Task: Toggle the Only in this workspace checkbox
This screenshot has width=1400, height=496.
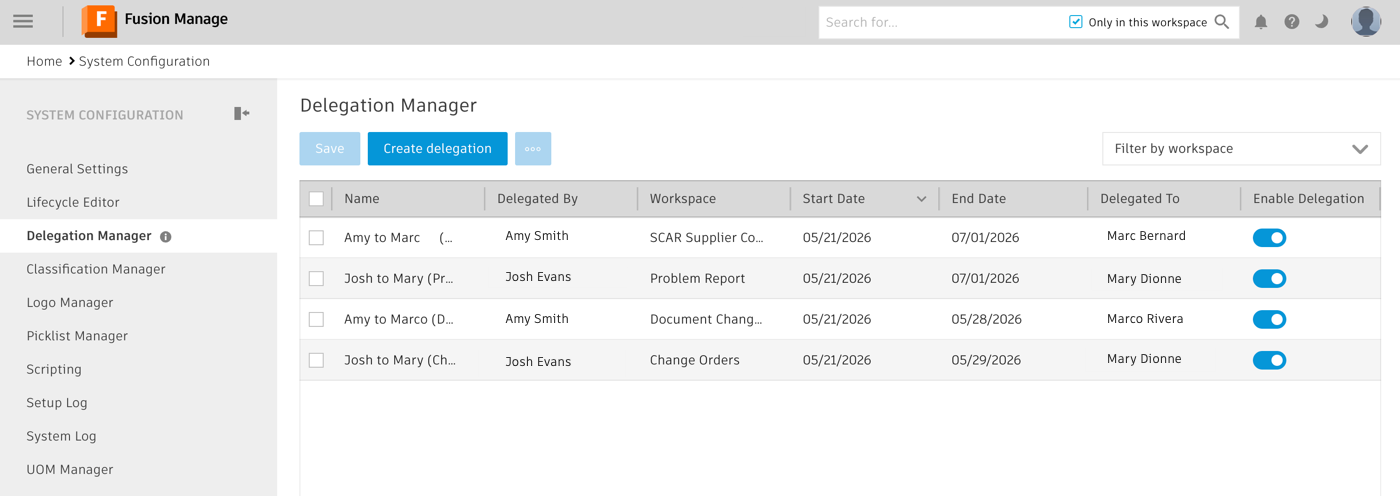Action: click(1076, 22)
